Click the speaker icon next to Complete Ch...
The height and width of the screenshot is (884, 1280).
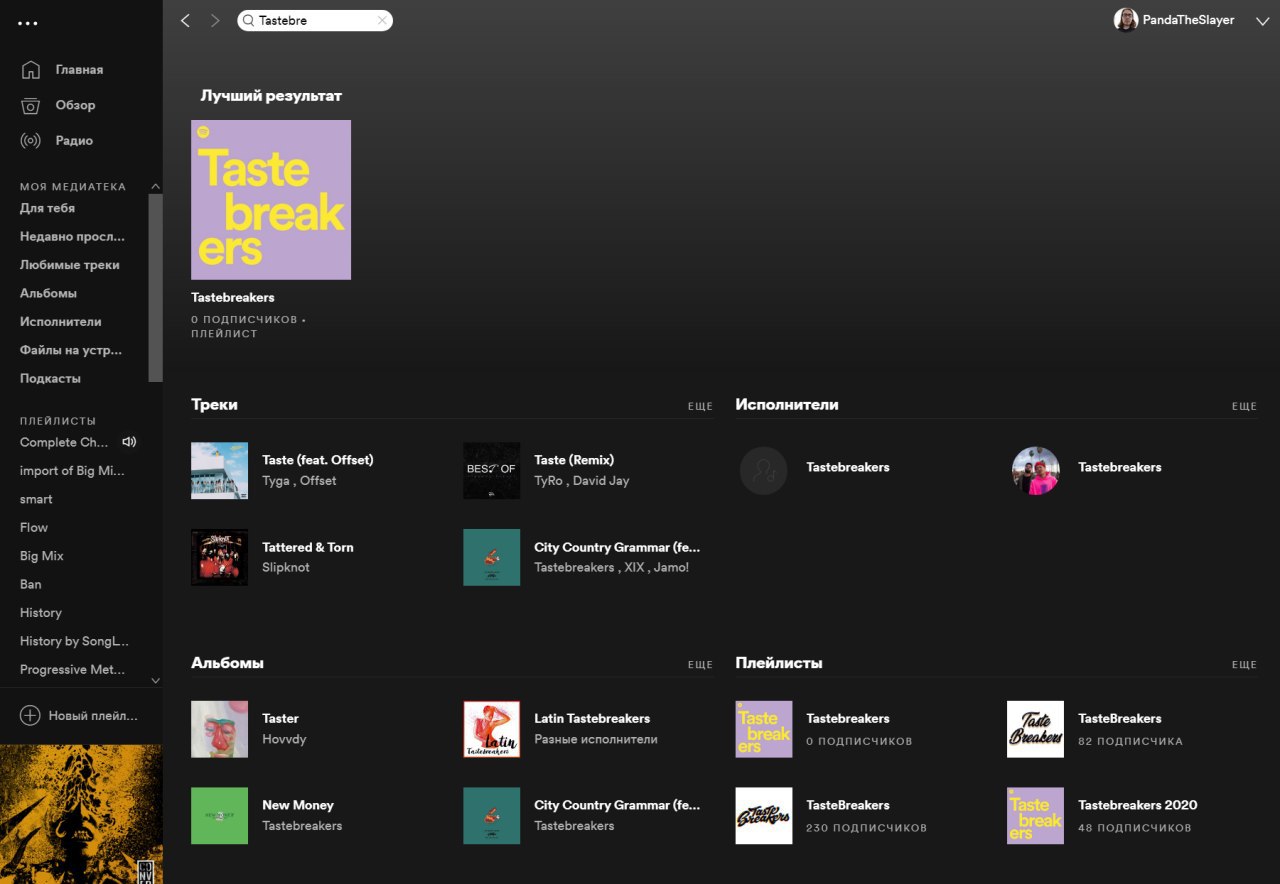point(129,442)
